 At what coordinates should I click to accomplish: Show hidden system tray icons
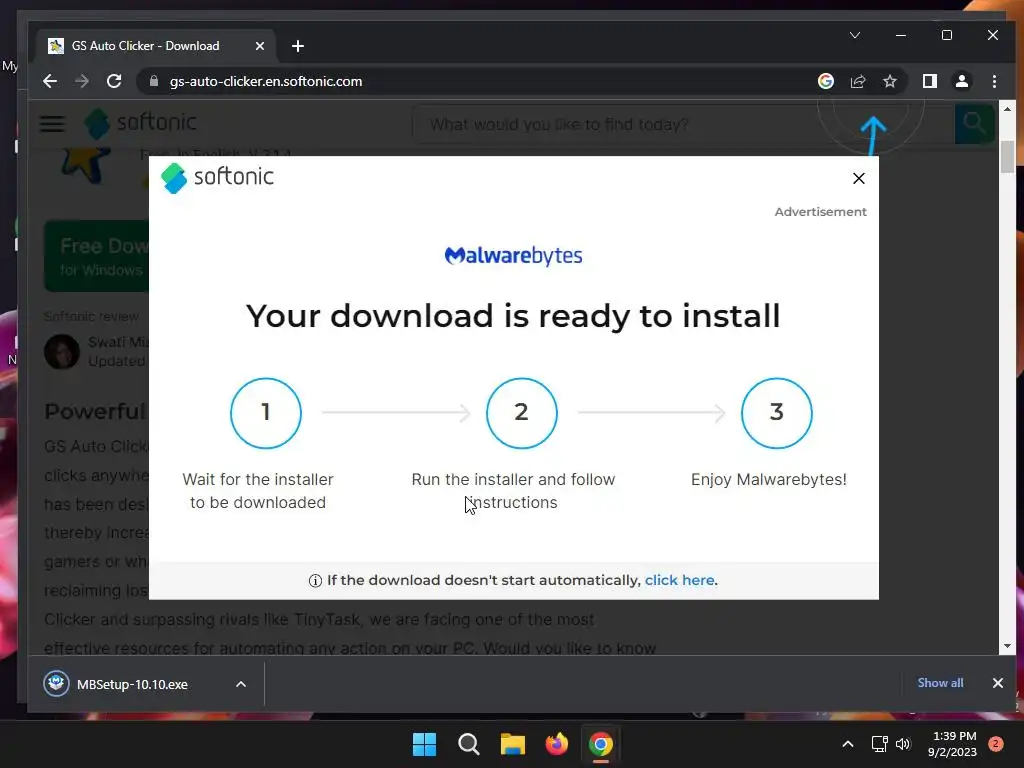tap(847, 744)
